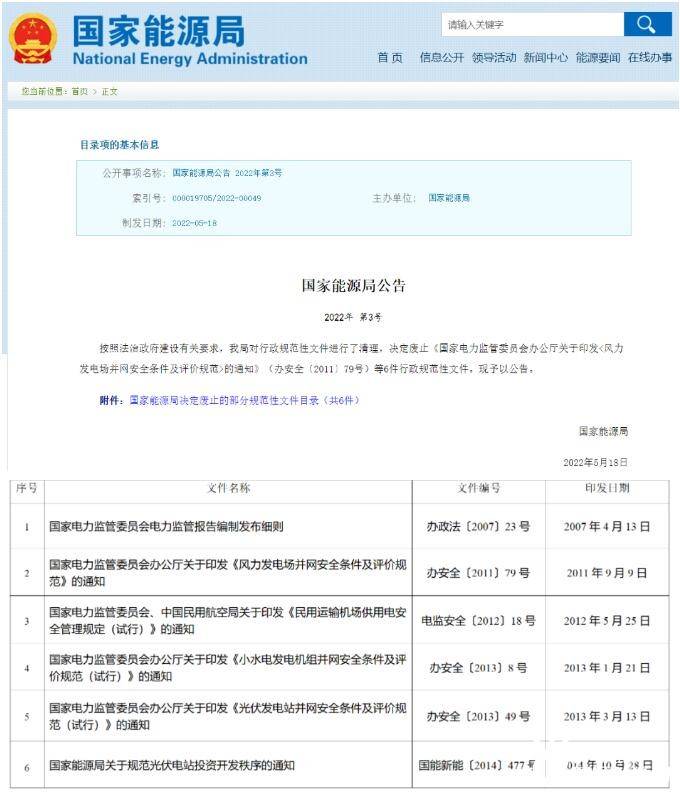Click cell 国能新能〔2014〕477号
Viewport: 680px width, 793px height.
477,765
